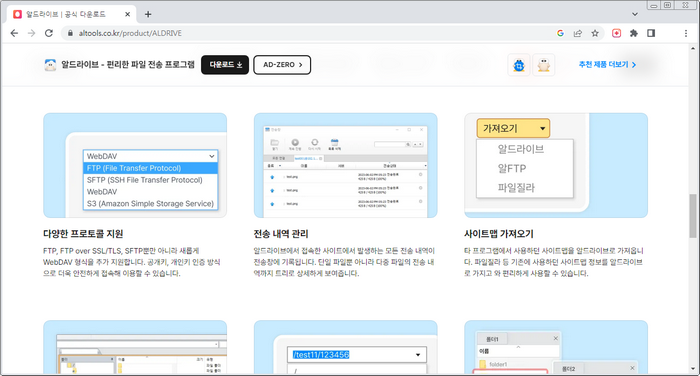Click the scrollbar up arrow
This screenshot has width=700, height=376.
(693, 48)
